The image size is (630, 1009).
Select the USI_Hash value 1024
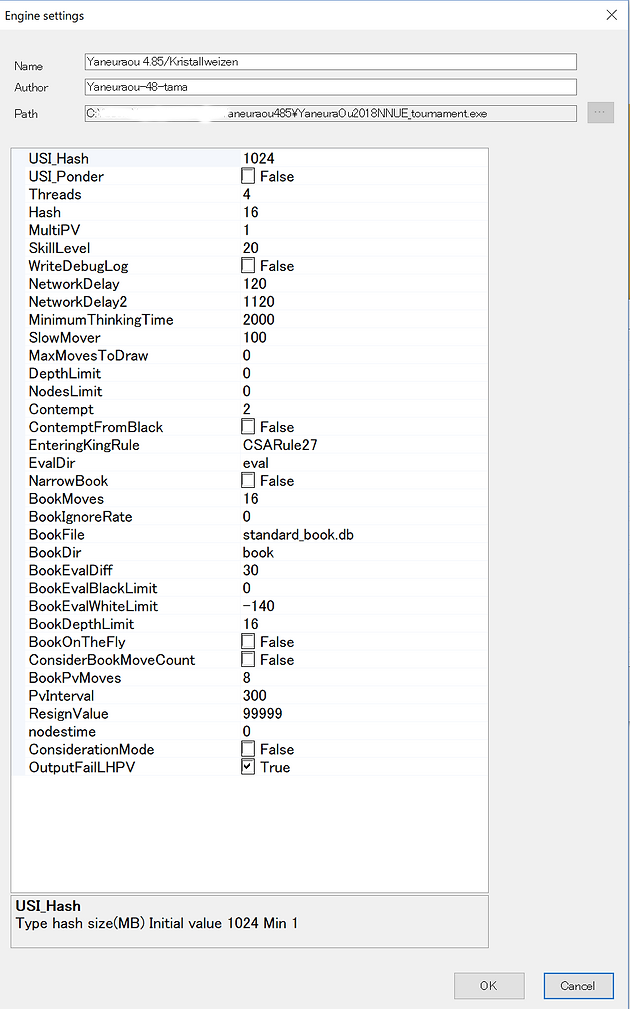point(259,158)
